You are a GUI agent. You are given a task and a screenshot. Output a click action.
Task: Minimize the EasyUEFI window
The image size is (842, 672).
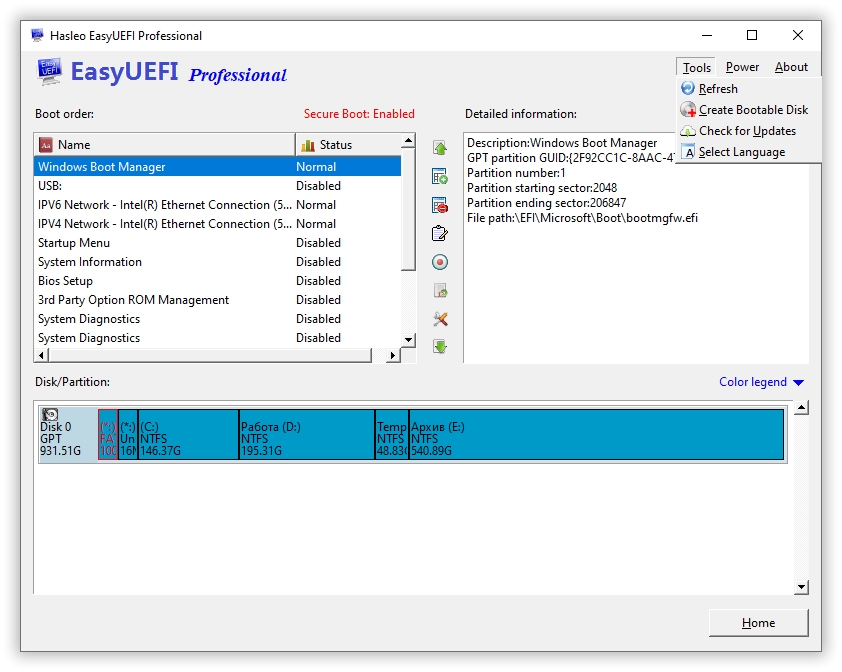pyautogui.click(x=707, y=35)
